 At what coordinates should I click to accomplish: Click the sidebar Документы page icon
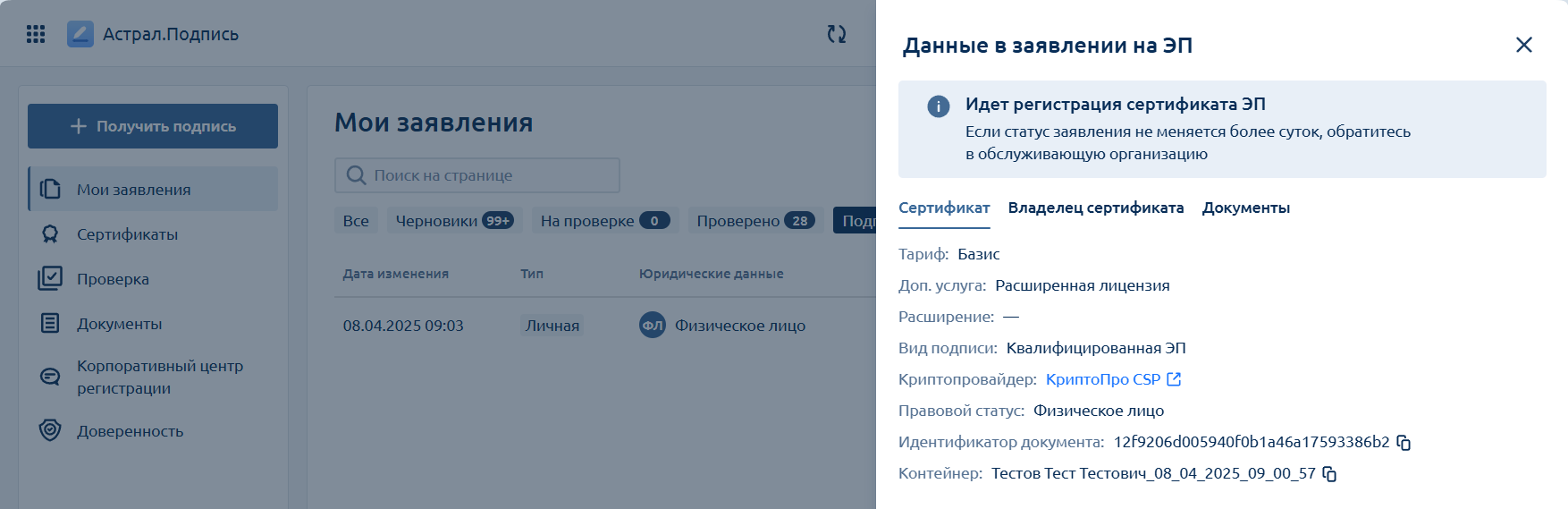50,323
